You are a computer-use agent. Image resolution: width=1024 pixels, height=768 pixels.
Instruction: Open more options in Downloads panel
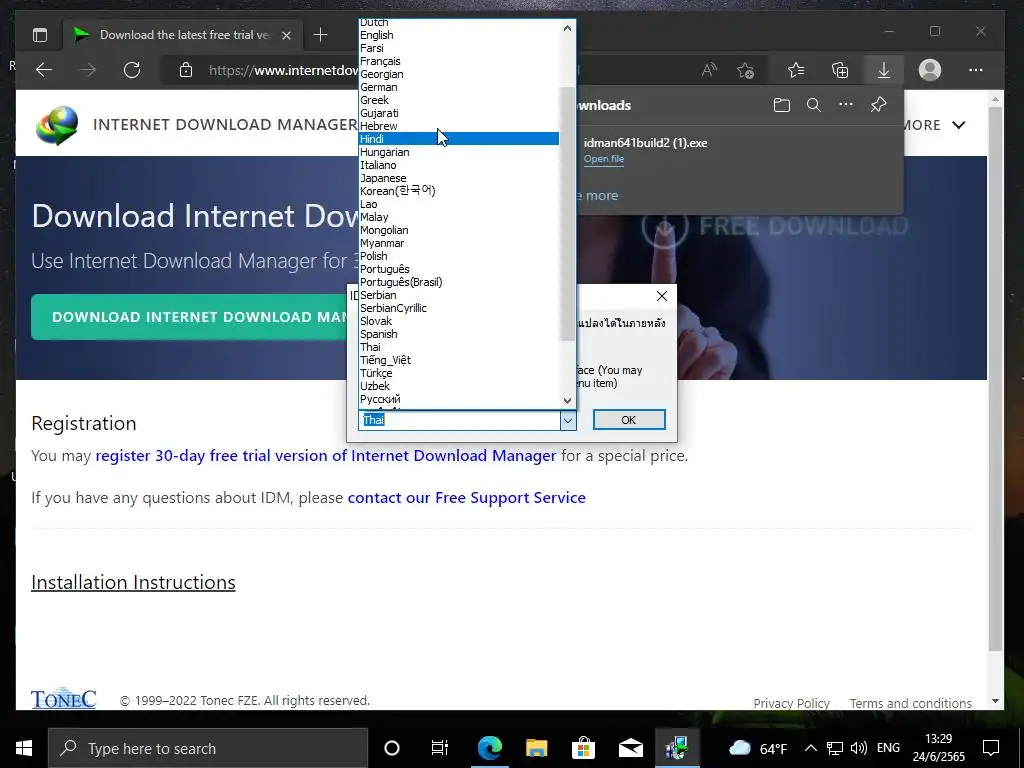click(846, 104)
